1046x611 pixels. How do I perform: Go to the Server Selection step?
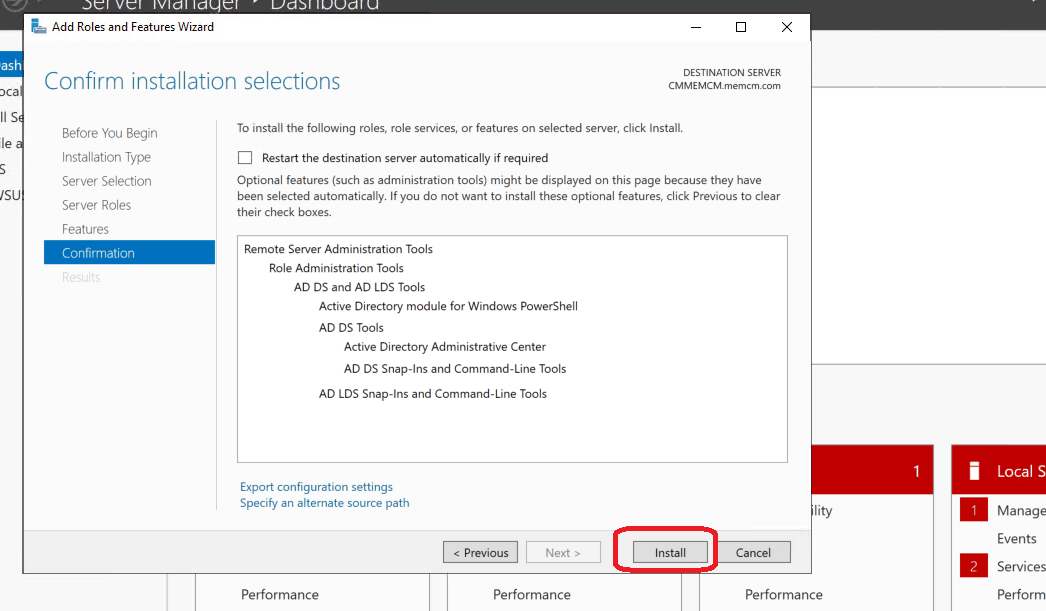click(x=106, y=180)
